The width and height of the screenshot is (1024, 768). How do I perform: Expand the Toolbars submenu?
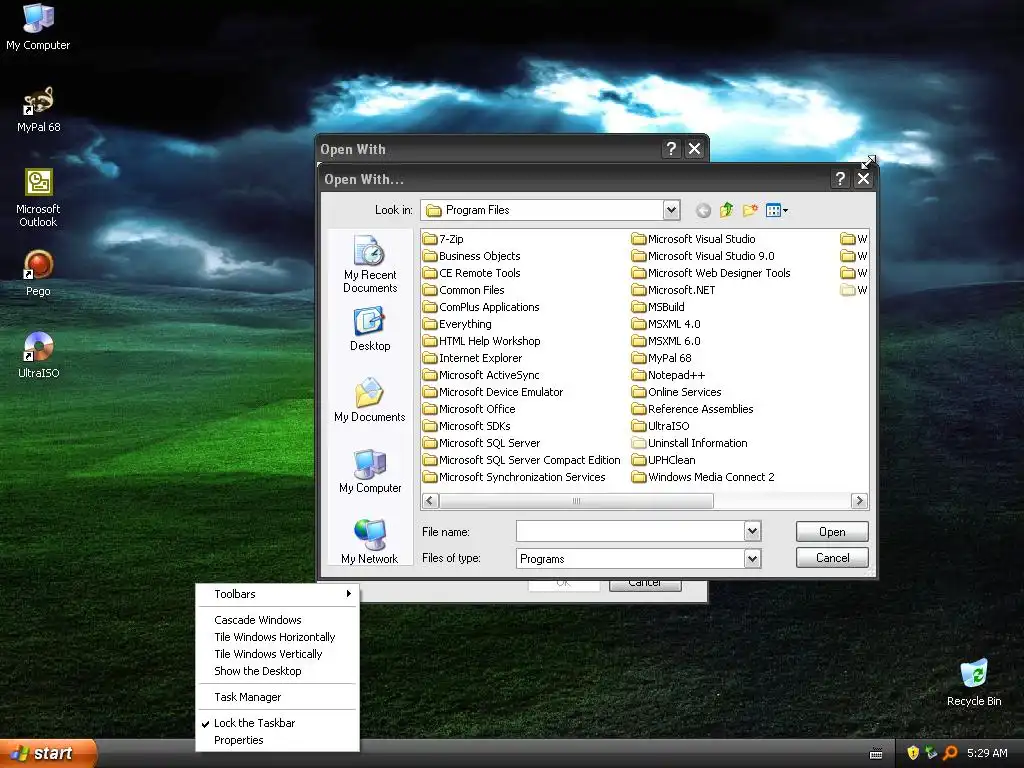click(277, 594)
